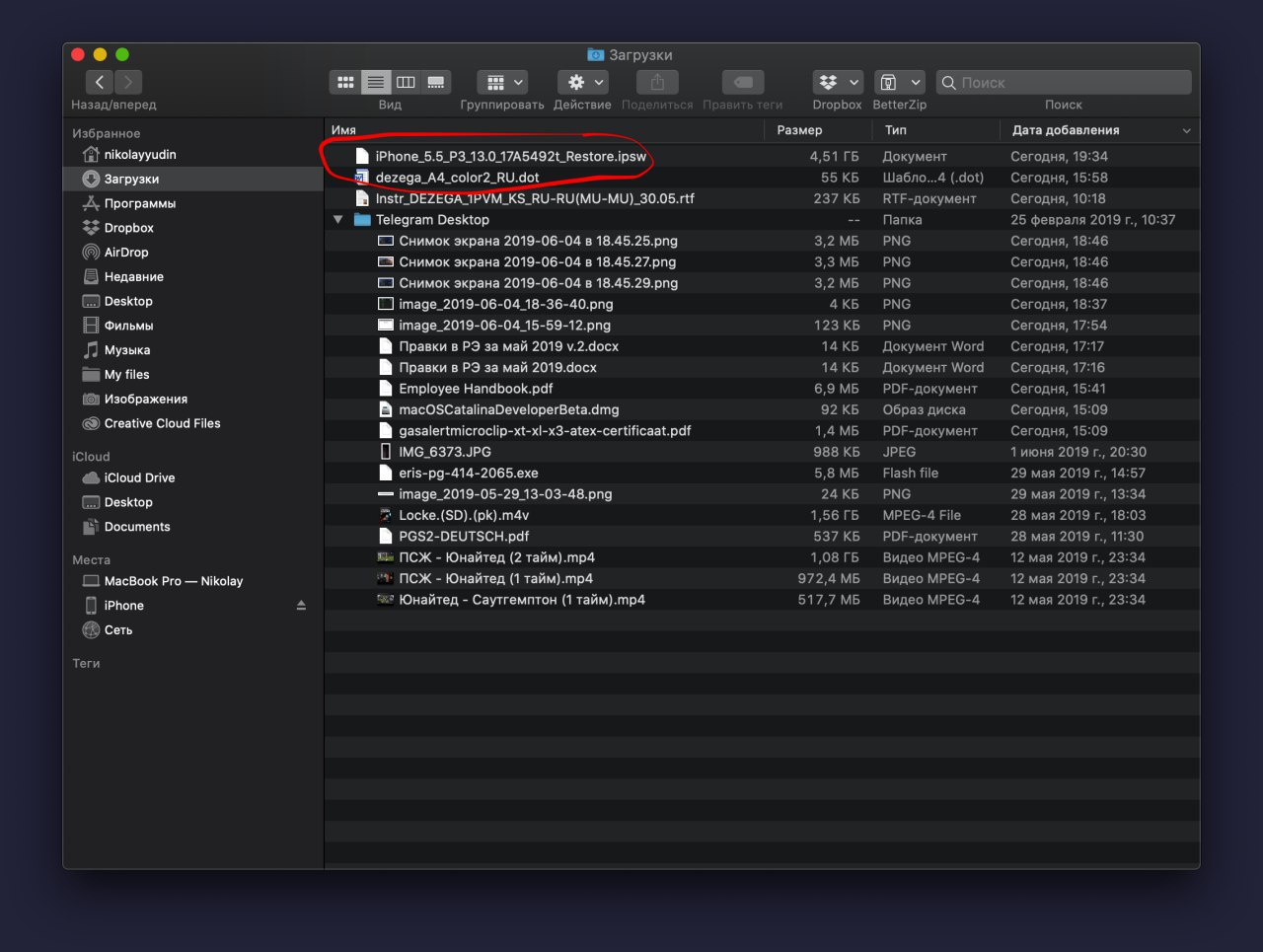Screen dimensions: 1263x952
Task: Open the Group By dropdown
Action: (503, 82)
